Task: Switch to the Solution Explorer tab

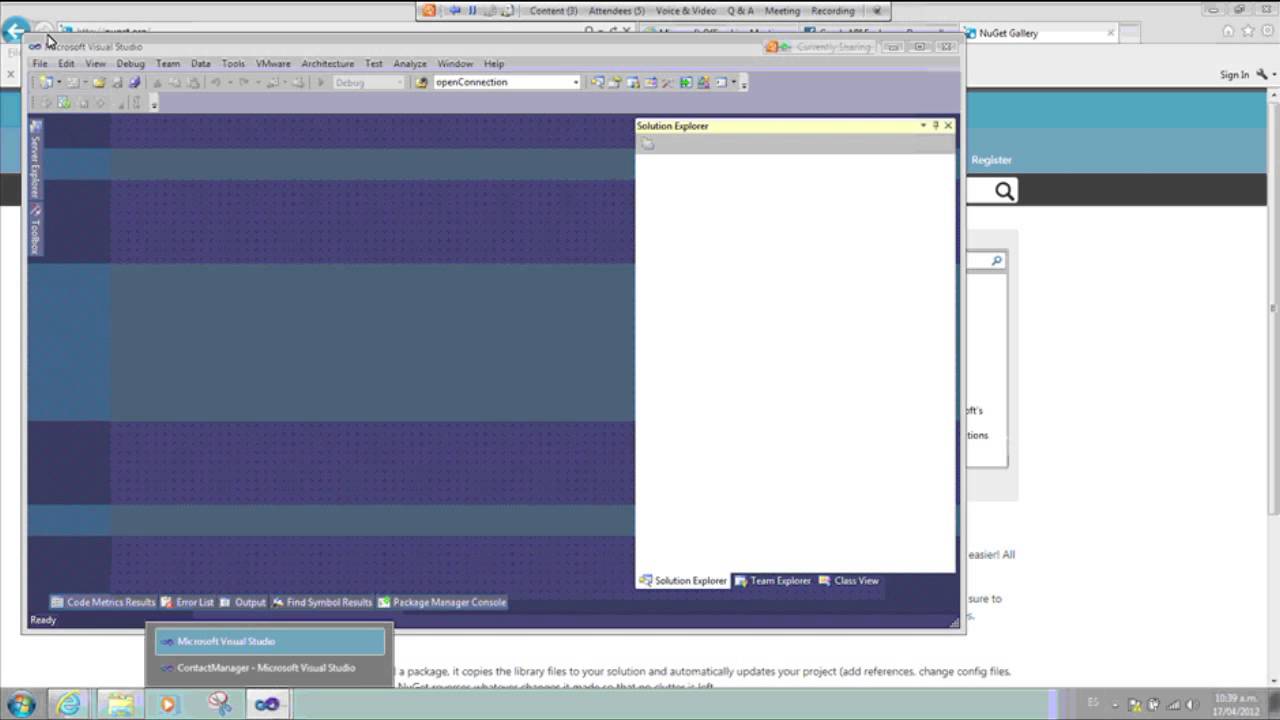Action: pos(683,581)
